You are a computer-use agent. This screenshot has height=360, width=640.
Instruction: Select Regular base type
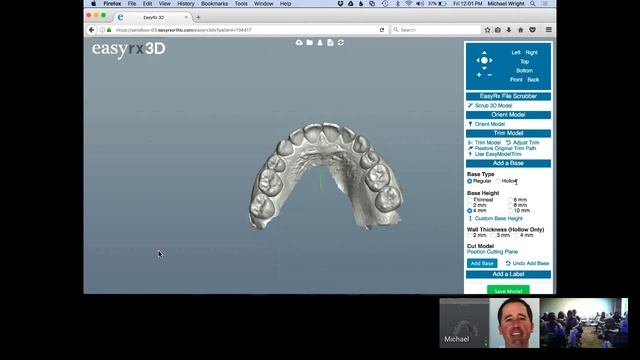click(x=469, y=181)
